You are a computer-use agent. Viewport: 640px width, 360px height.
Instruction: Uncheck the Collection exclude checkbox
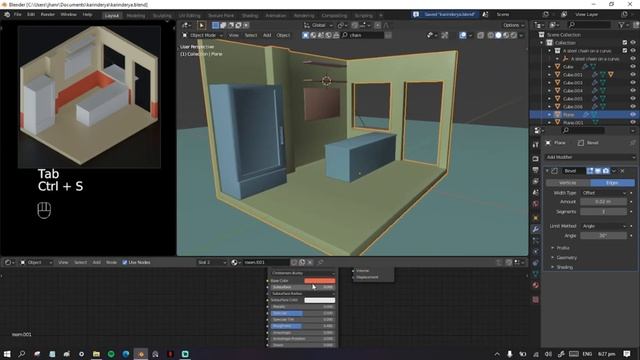tap(624, 43)
